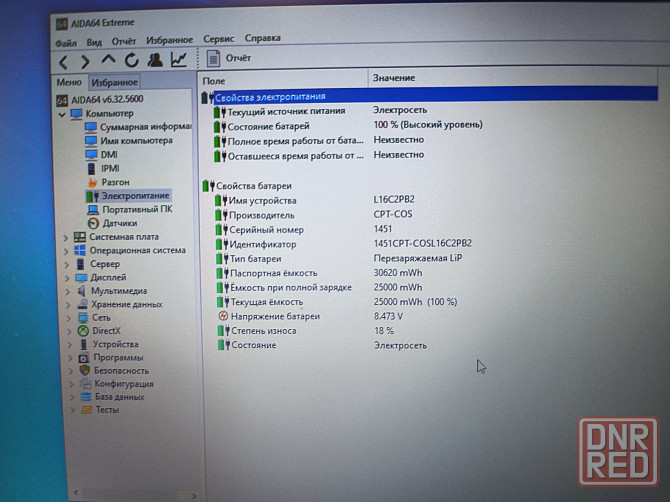Switch to the Меню tab
This screenshot has height=502, width=670.
pyautogui.click(x=69, y=82)
